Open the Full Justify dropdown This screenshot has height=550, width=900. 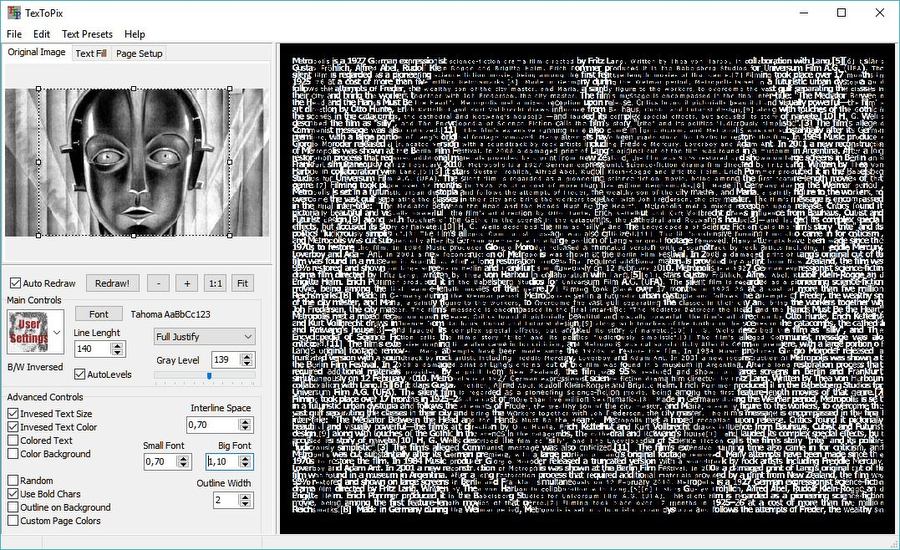click(204, 337)
